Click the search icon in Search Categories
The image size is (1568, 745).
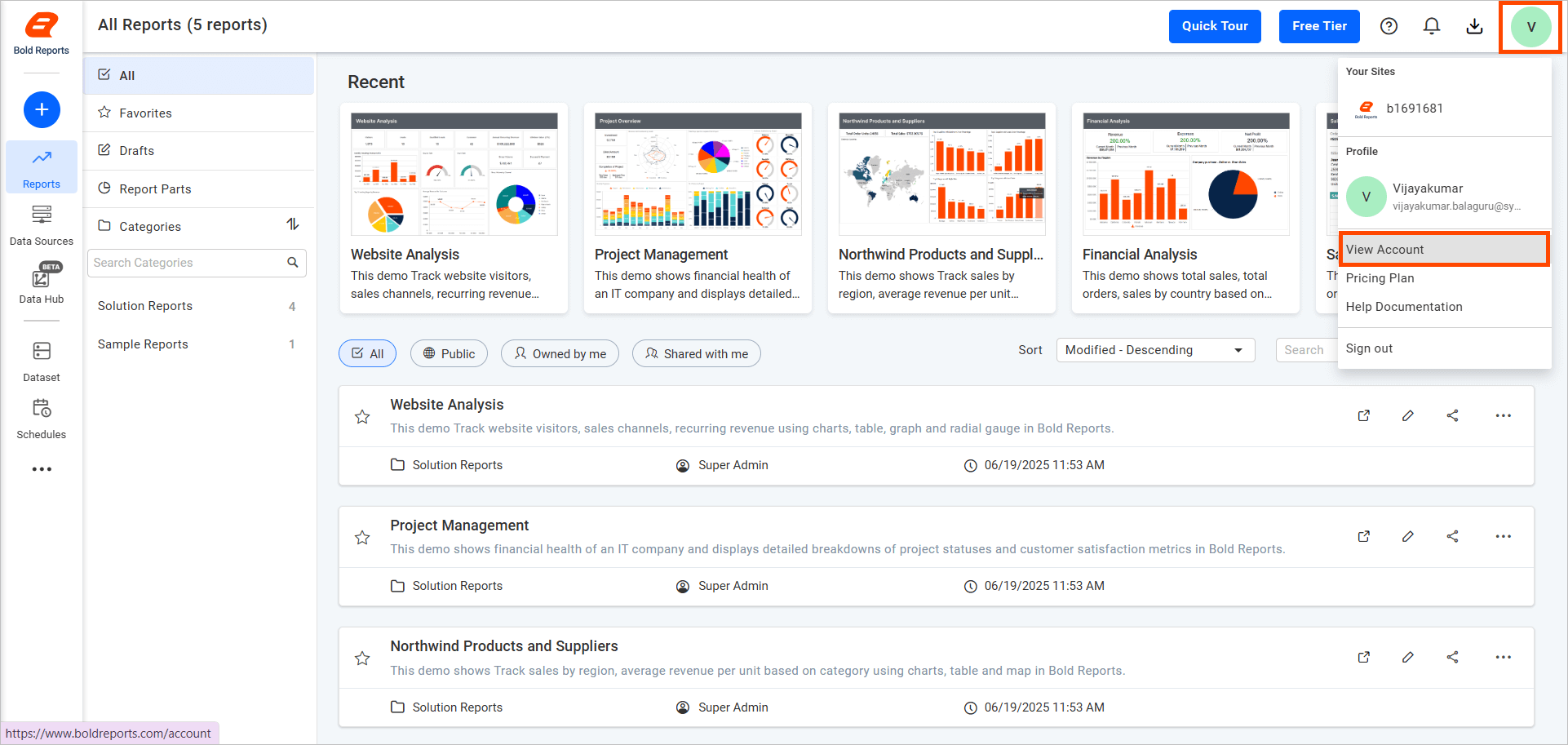tap(293, 262)
